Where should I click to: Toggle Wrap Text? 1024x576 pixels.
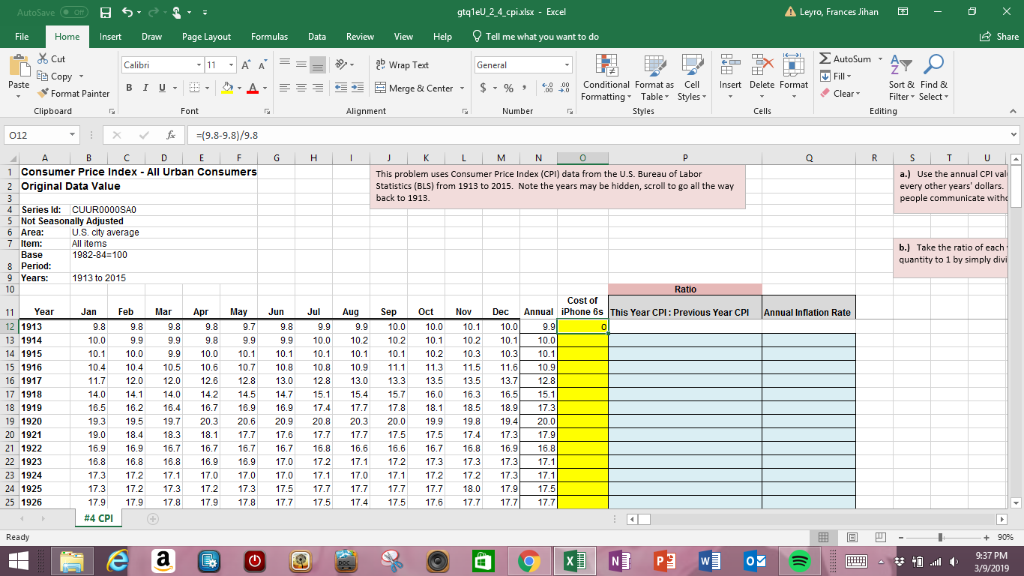point(402,65)
